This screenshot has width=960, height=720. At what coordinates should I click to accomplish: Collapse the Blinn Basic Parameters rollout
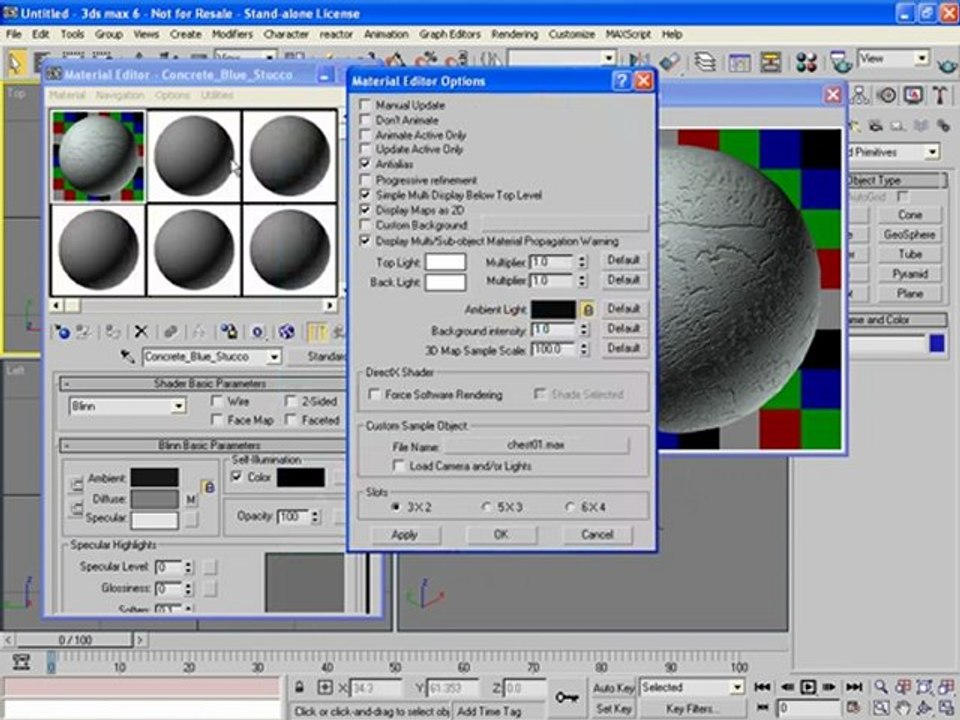click(x=67, y=446)
